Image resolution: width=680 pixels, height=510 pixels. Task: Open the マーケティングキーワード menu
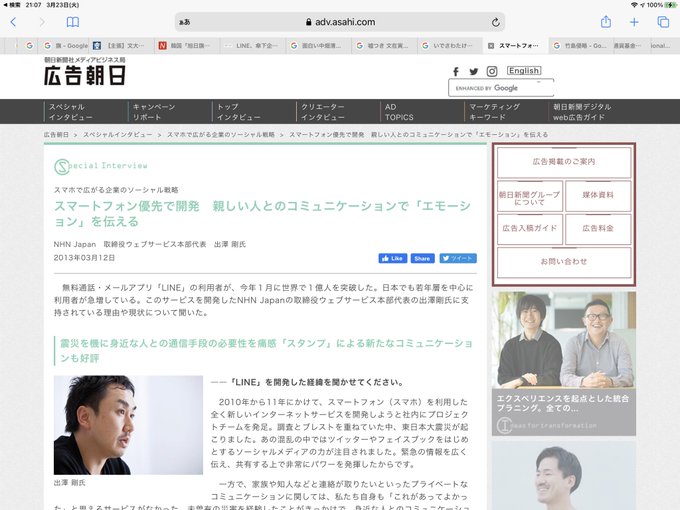(x=494, y=112)
